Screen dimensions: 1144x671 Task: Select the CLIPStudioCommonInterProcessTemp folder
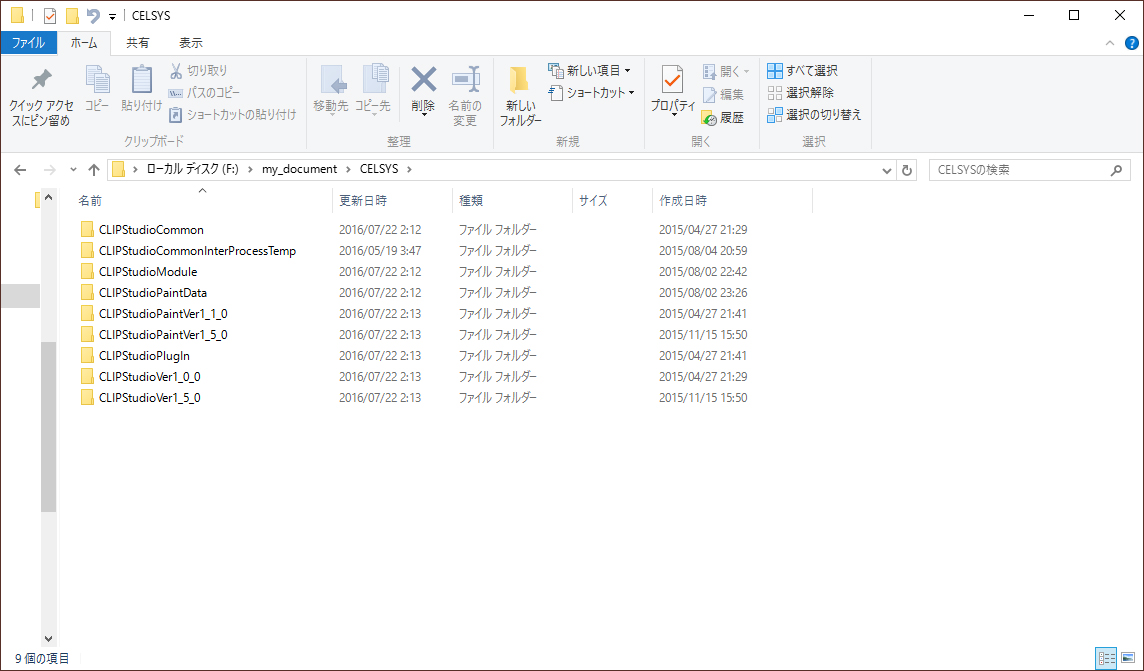point(188,251)
